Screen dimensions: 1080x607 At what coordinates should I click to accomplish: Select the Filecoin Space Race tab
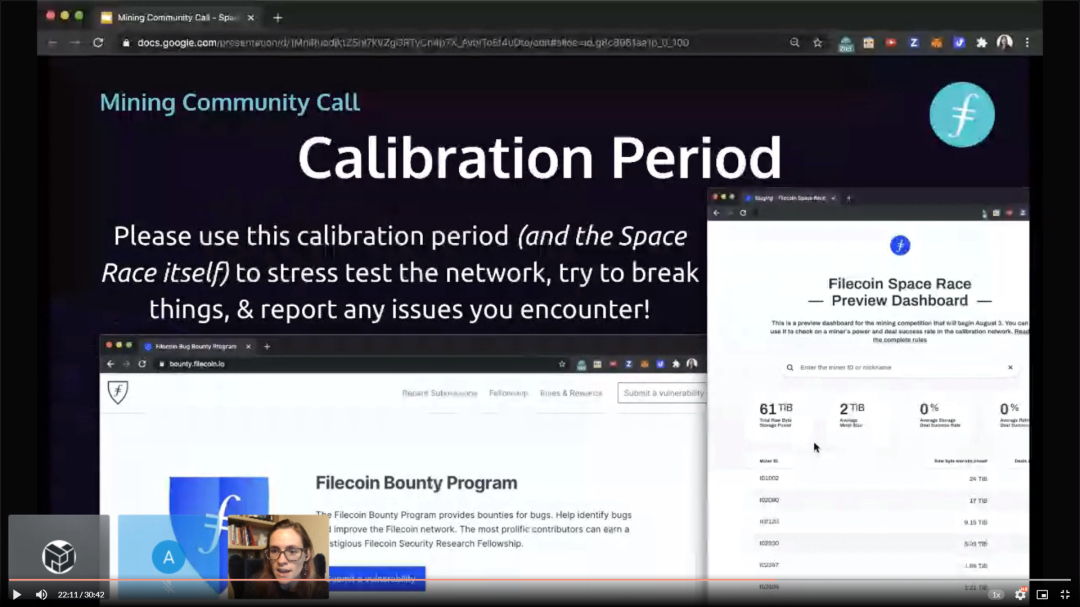click(x=790, y=198)
